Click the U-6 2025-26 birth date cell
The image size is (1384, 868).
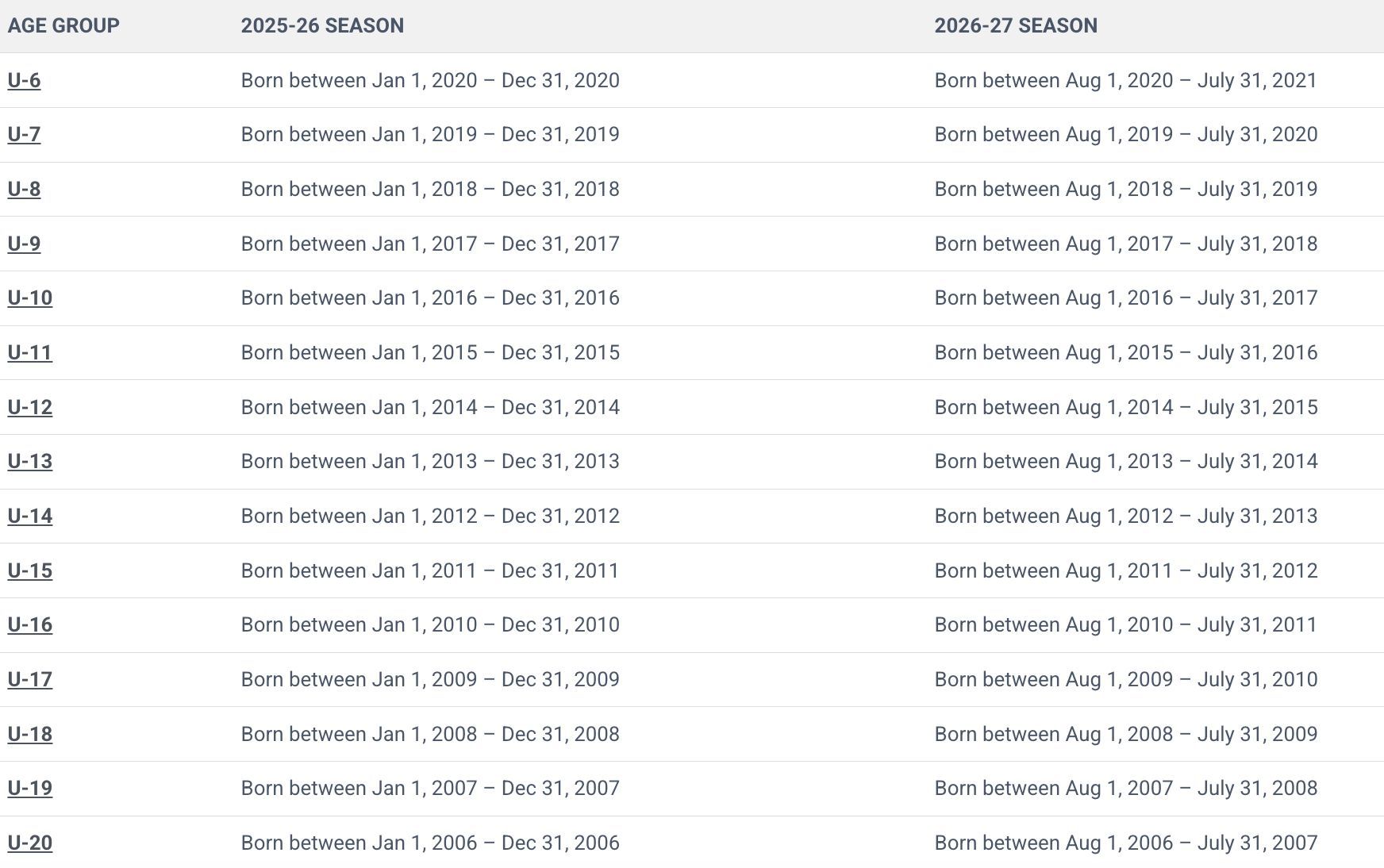point(430,80)
